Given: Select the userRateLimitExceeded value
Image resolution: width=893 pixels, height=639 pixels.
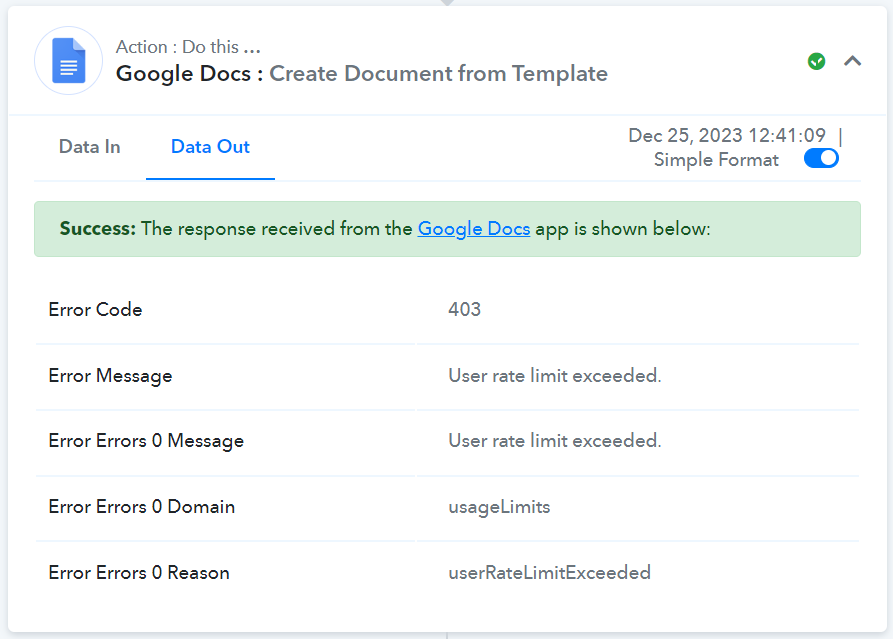Looking at the screenshot, I should coord(549,573).
